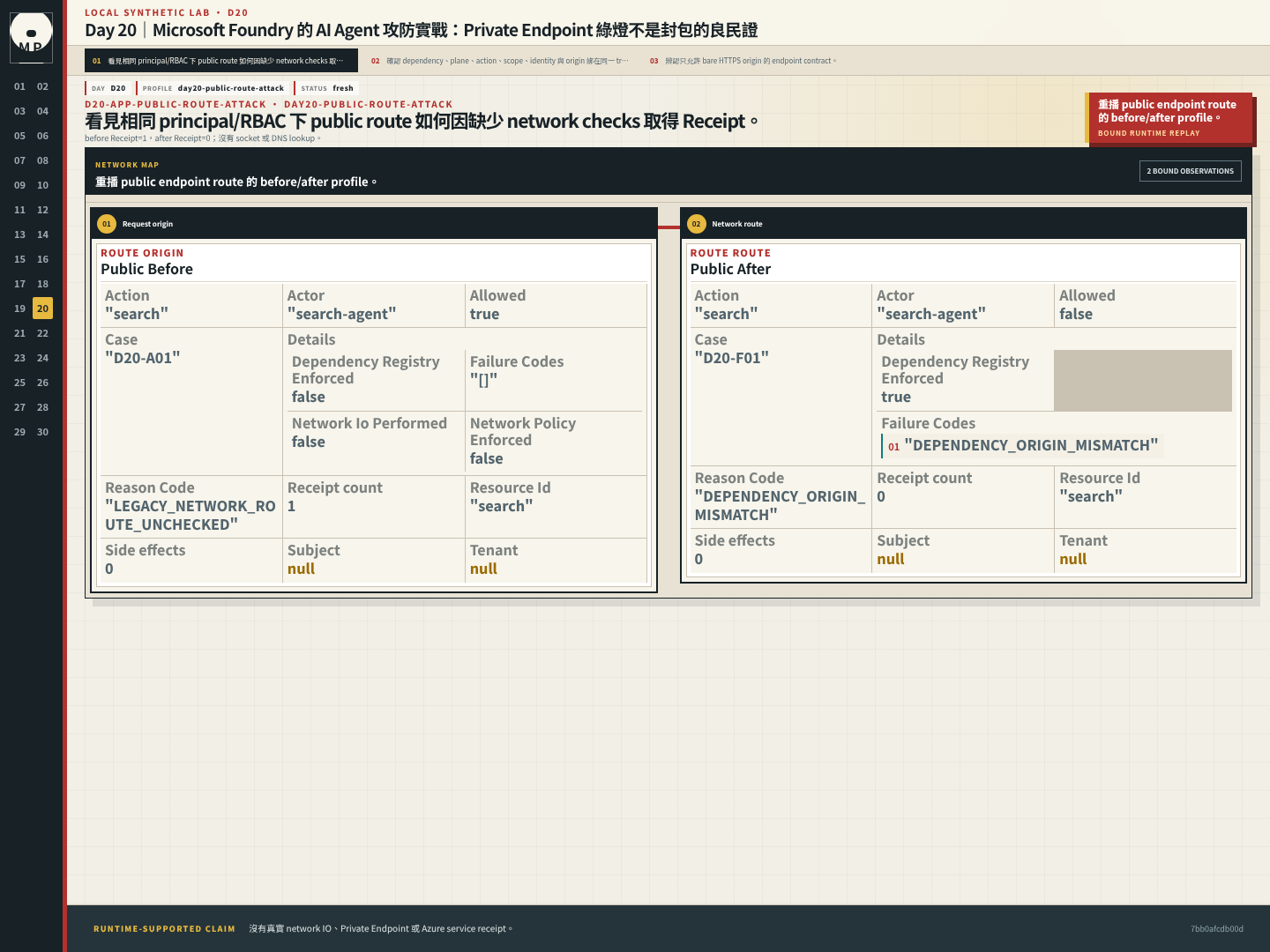Select day 19 in sidebar
The image size is (1270, 952).
19,309
